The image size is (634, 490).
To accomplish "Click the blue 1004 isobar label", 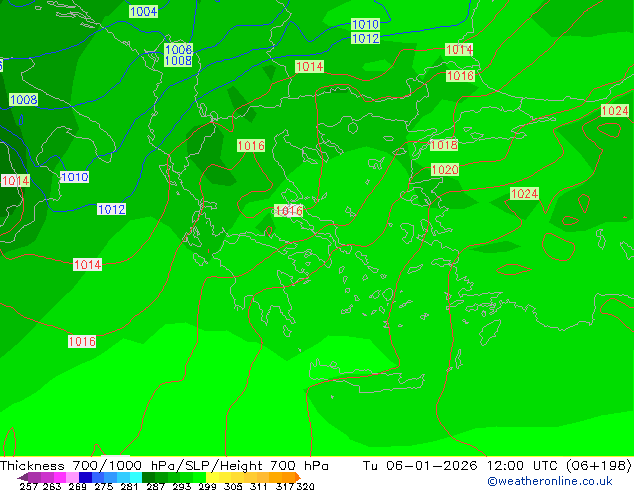I will pyautogui.click(x=144, y=11).
